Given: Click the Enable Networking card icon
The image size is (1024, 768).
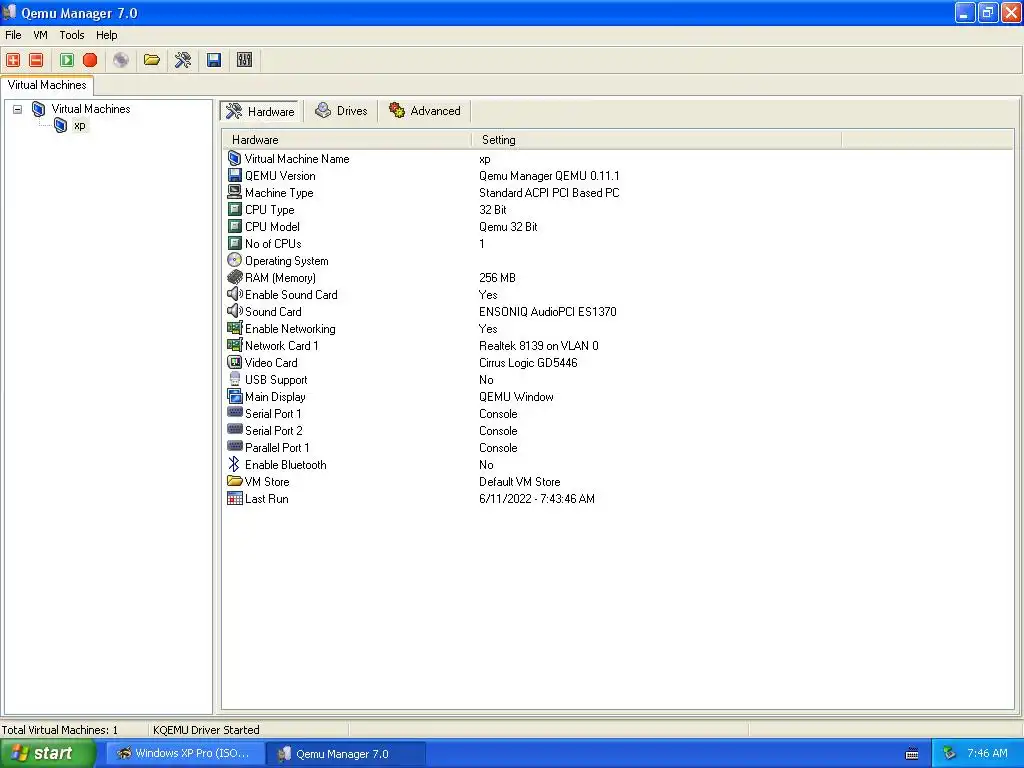Looking at the screenshot, I should tap(234, 328).
